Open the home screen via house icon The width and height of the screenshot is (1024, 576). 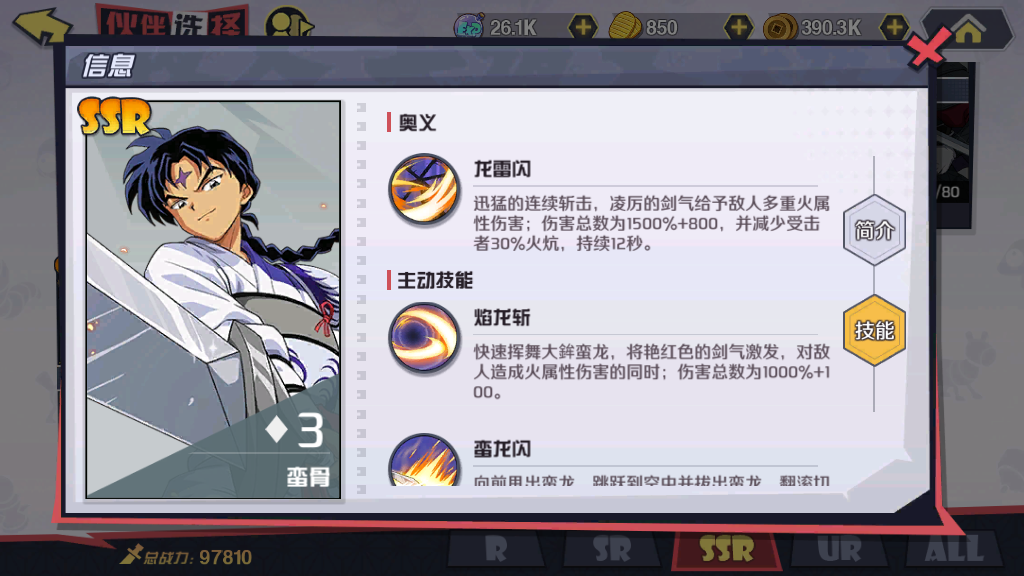pos(968,29)
